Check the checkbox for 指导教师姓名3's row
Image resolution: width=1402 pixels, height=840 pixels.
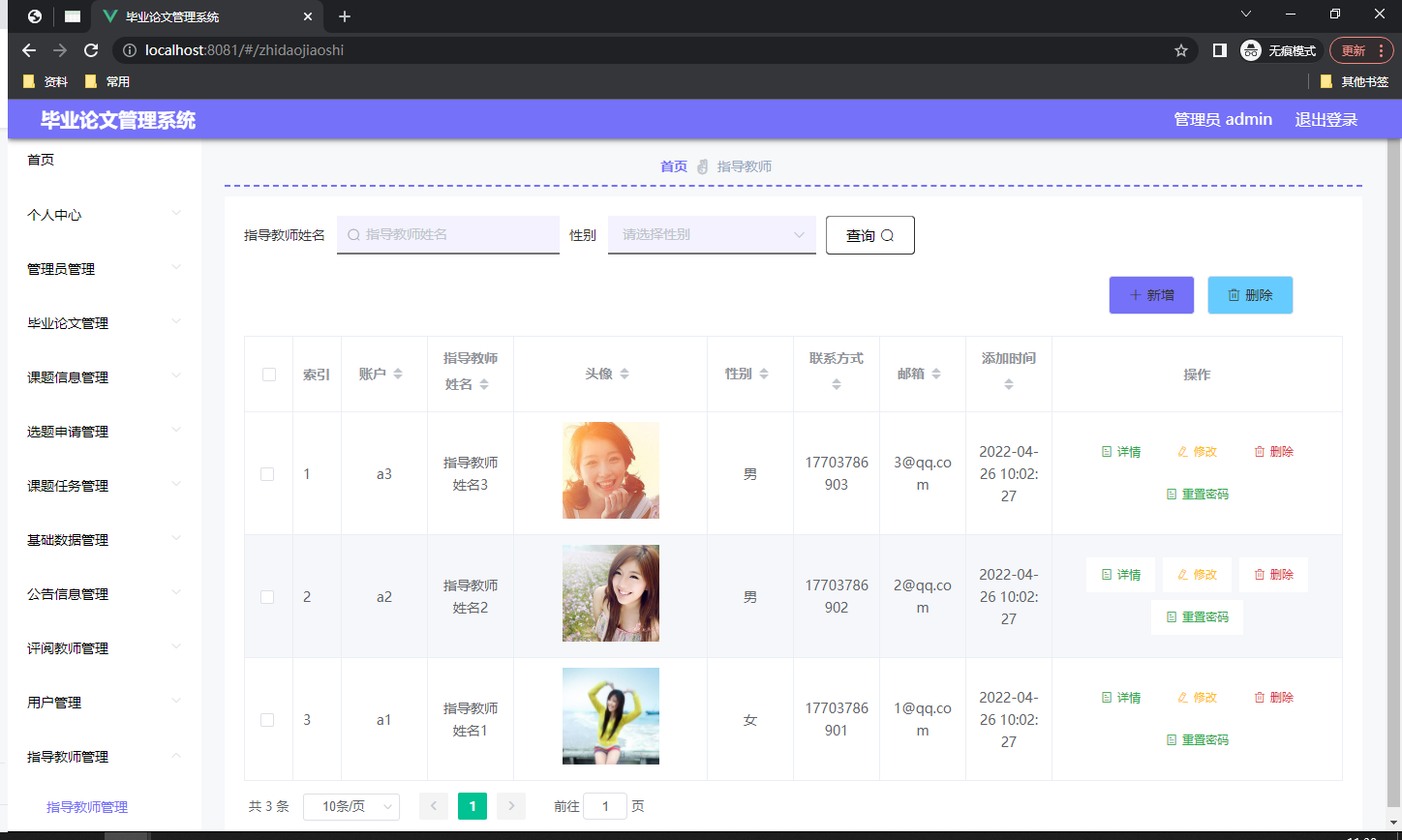[x=268, y=473]
